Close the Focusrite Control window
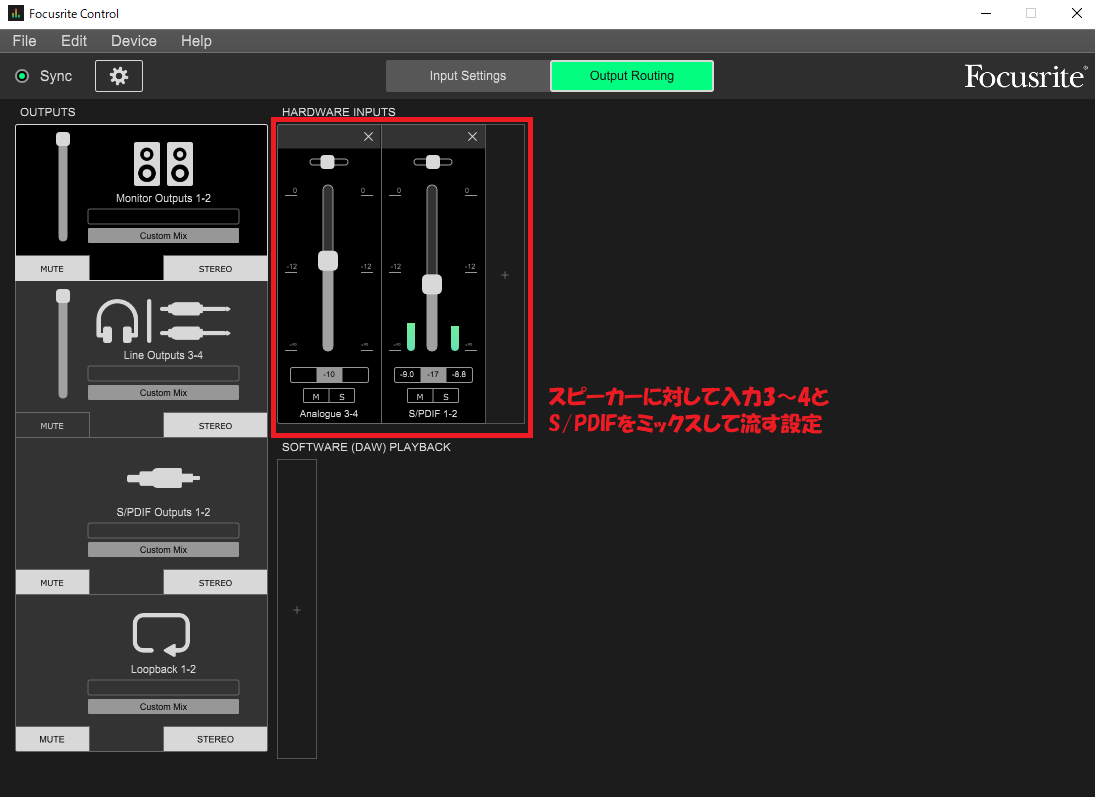Screen dimensions: 1095x797 click(1077, 13)
